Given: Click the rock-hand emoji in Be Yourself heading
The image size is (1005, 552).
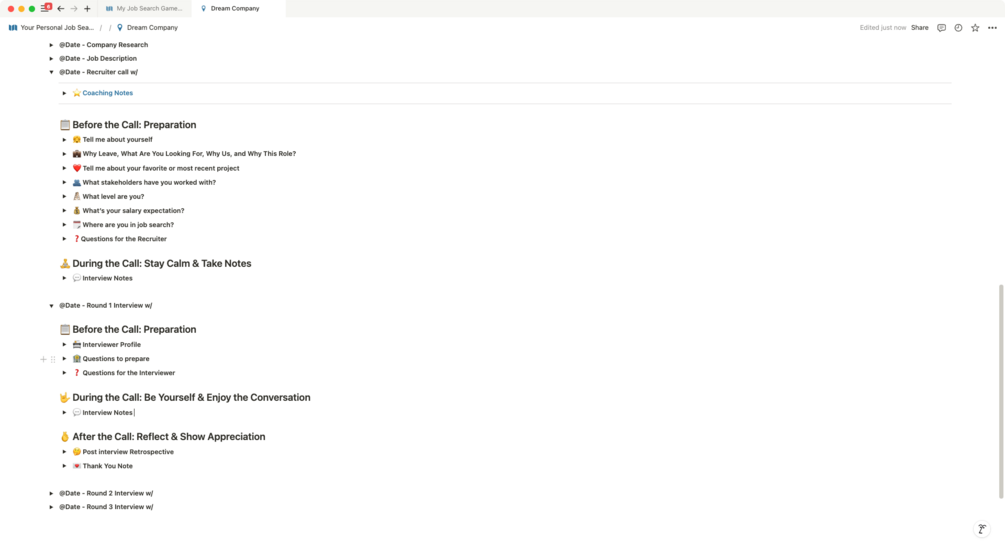Looking at the screenshot, I should pyautogui.click(x=65, y=397).
